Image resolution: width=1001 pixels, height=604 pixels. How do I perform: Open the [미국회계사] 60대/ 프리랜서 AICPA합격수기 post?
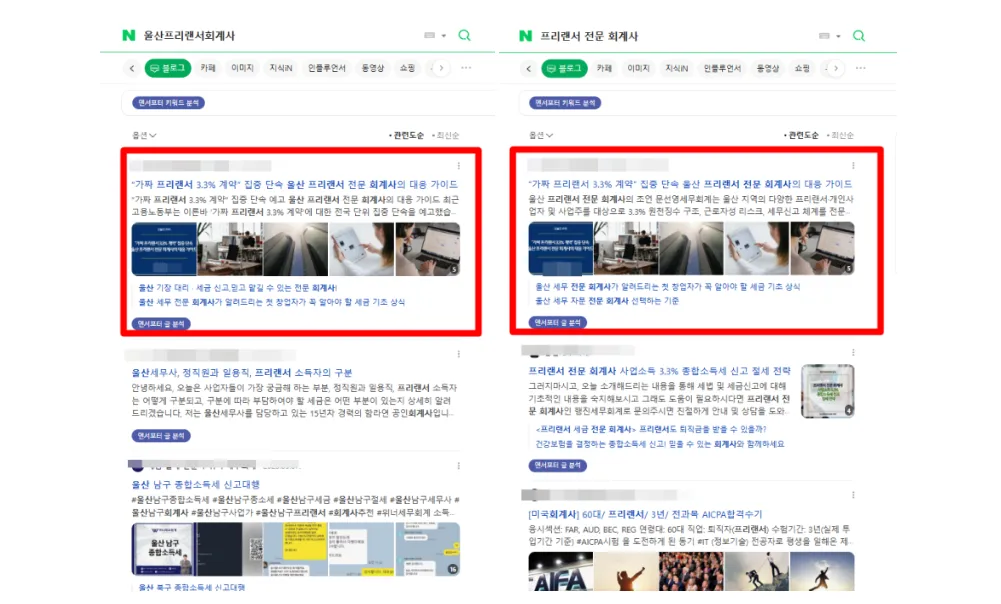pos(645,515)
